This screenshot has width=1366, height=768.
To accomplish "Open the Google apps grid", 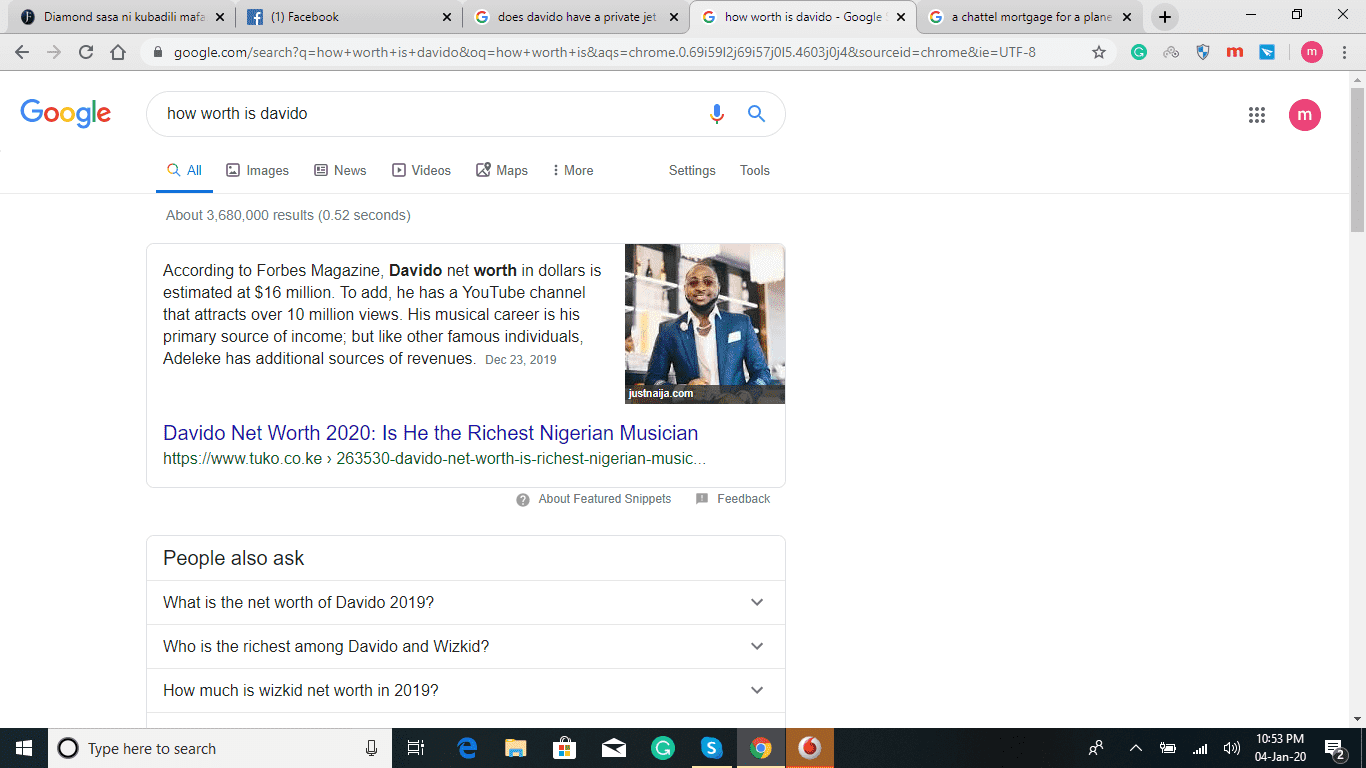I will pyautogui.click(x=1257, y=115).
